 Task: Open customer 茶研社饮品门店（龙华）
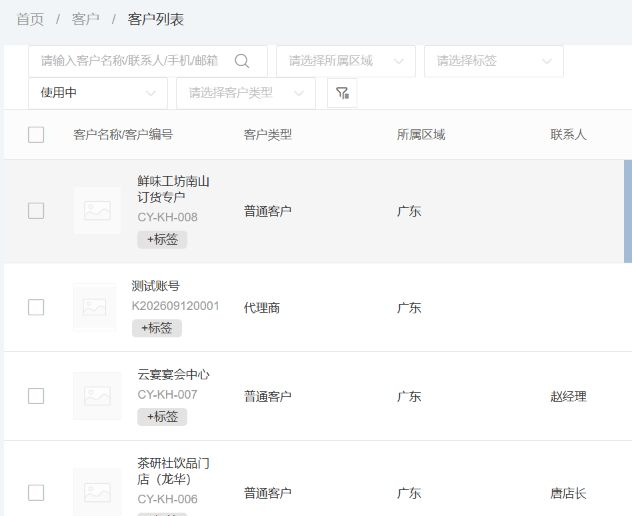pyautogui.click(x=173, y=471)
